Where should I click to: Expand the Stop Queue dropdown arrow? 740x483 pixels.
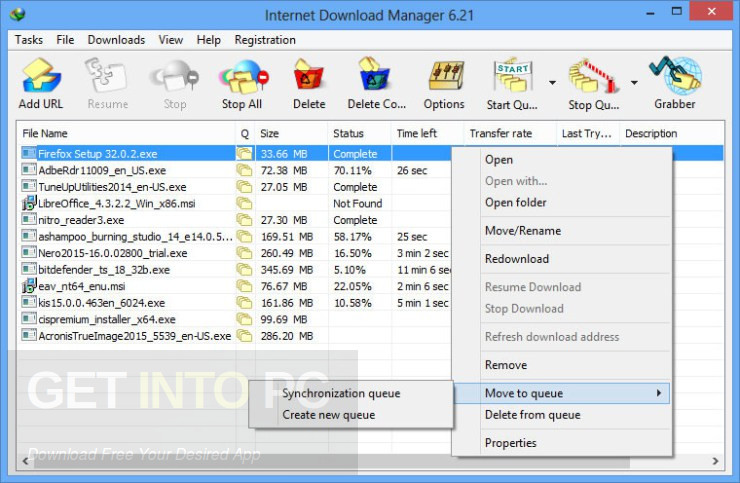click(x=634, y=83)
